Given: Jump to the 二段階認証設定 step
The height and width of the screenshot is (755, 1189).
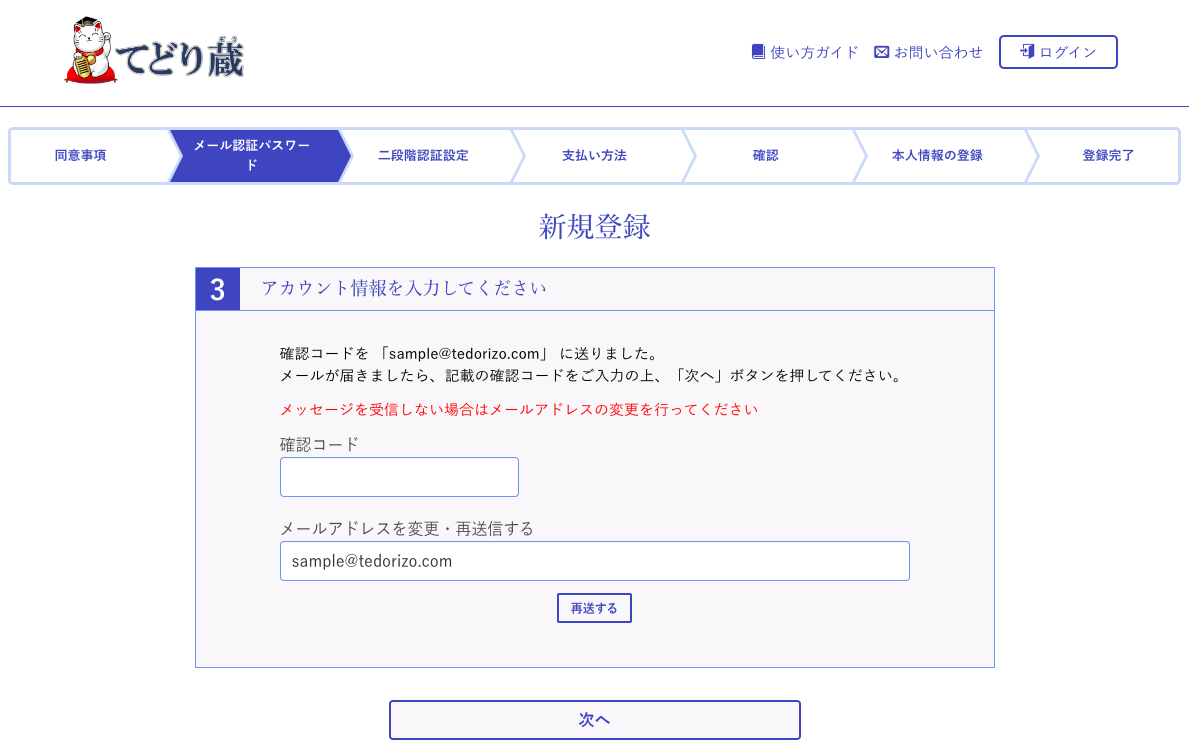Looking at the screenshot, I should click(423, 156).
